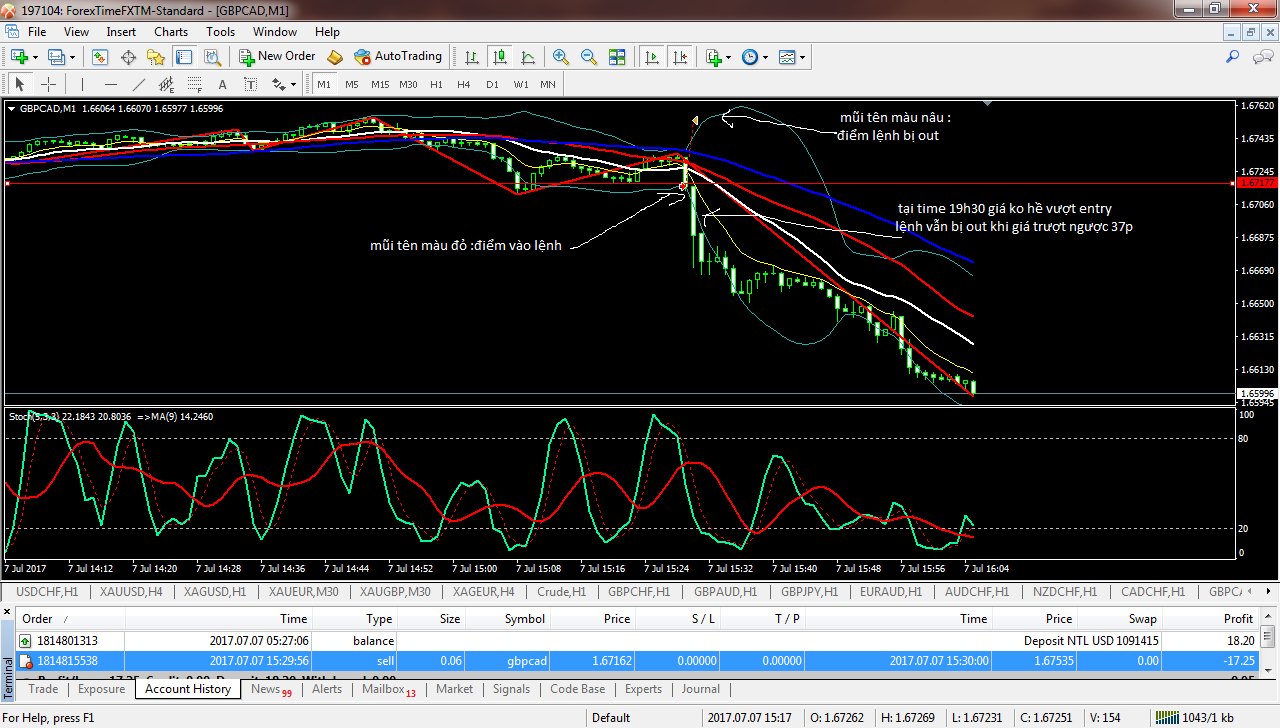The width and height of the screenshot is (1280, 728).
Task: Select the trendline drawing tool
Action: click(139, 84)
